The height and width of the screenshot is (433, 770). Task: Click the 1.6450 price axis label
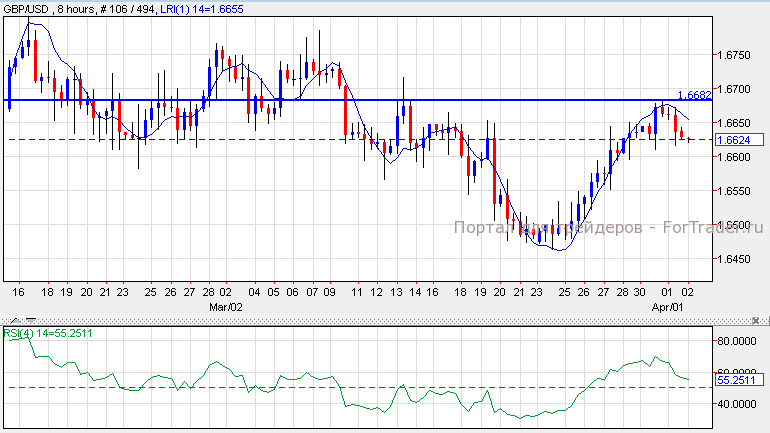(x=735, y=260)
